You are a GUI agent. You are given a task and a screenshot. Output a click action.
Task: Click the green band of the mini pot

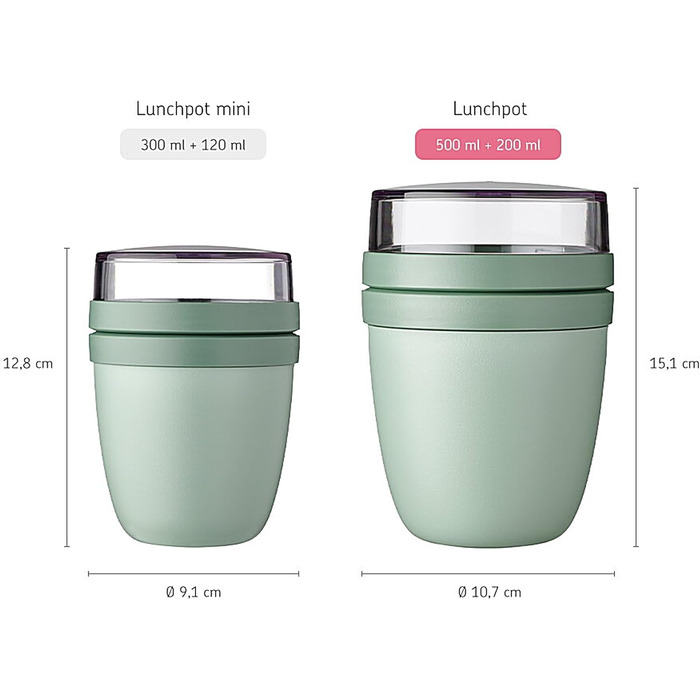coord(194,333)
